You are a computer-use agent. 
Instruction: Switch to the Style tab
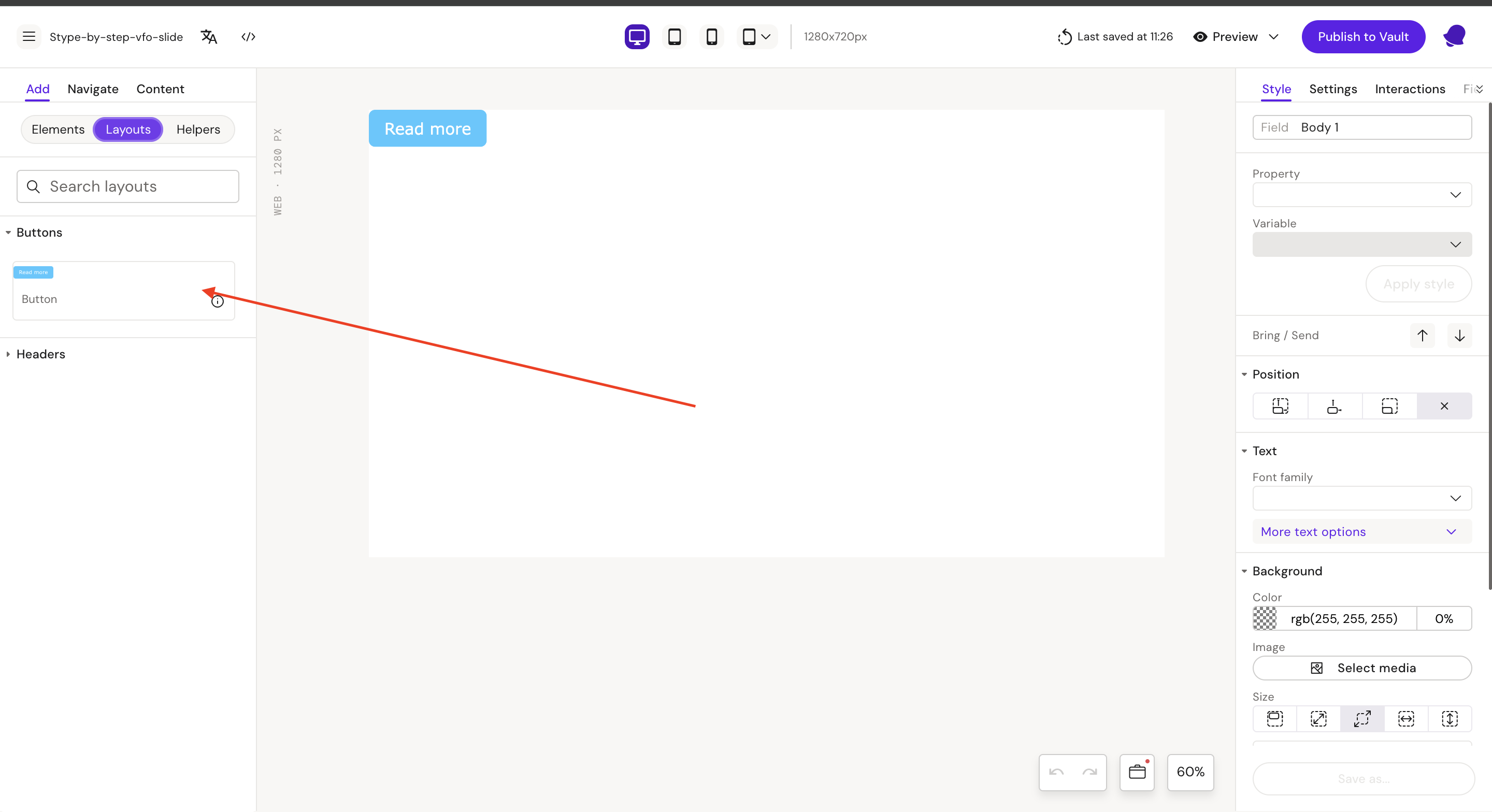click(x=1276, y=89)
